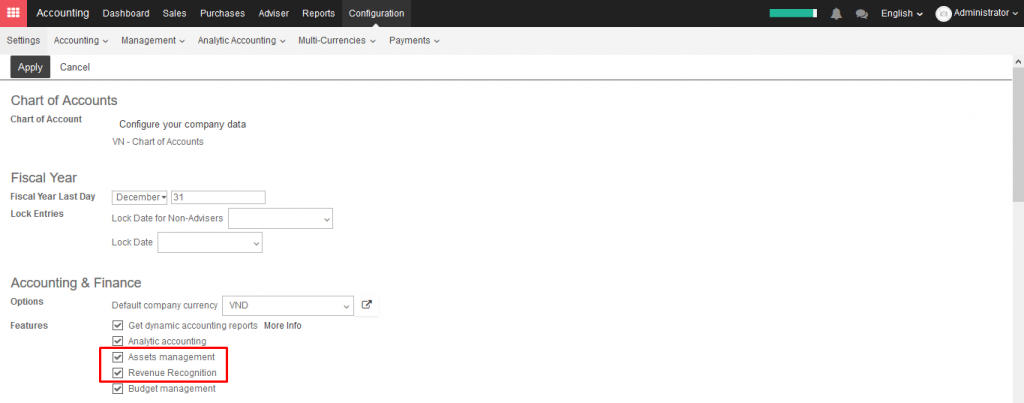Uncheck Revenue Recognition checkbox
The width and height of the screenshot is (1024, 403).
coord(118,373)
